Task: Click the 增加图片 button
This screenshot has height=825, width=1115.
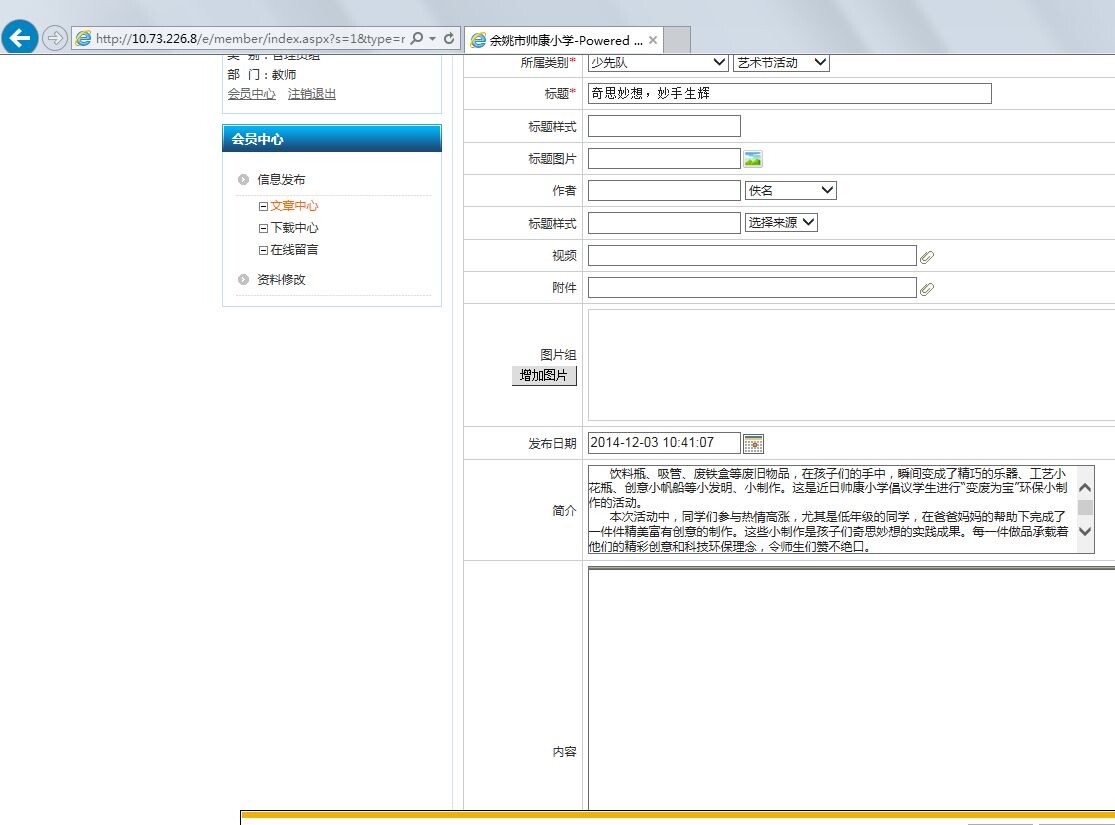Action: pyautogui.click(x=544, y=376)
